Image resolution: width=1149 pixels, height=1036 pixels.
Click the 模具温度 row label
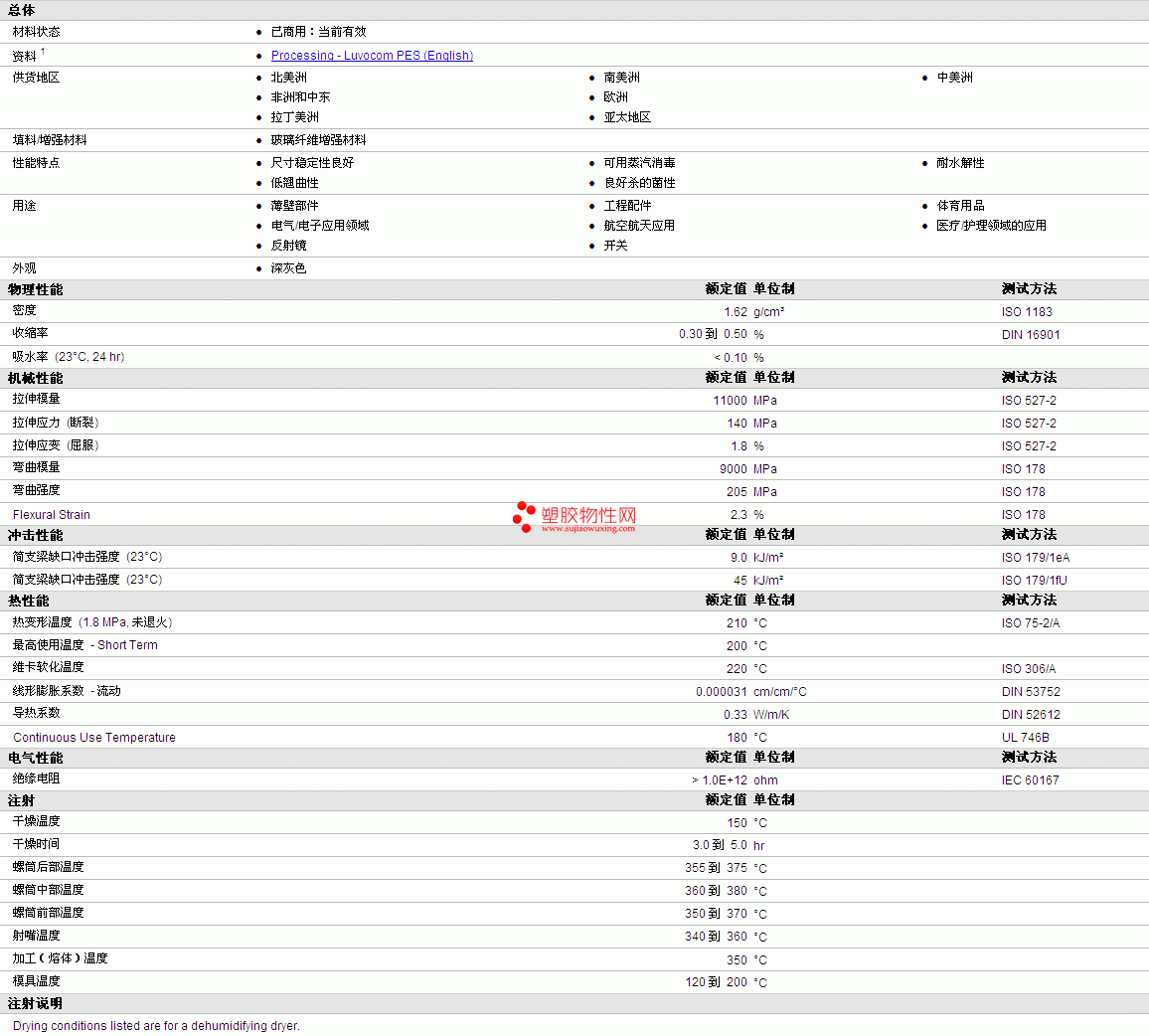[x=37, y=981]
